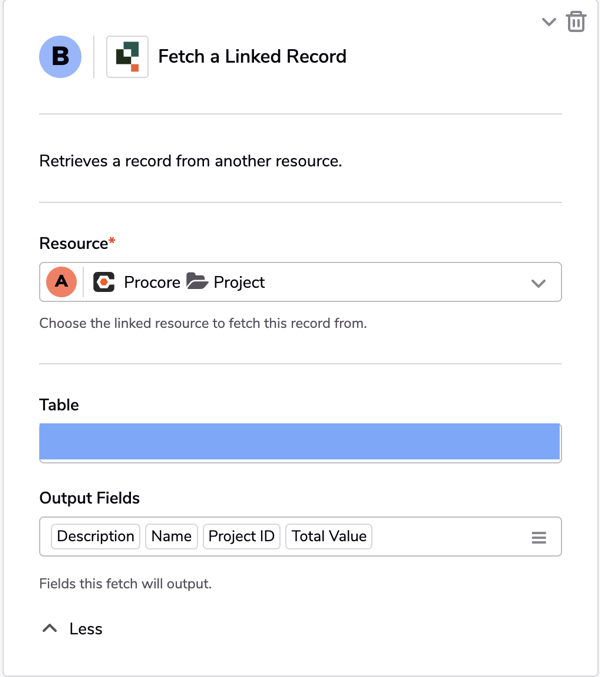The height and width of the screenshot is (677, 600).
Task: Click empty space in Output Fields box
Action: pyautogui.click(x=449, y=536)
